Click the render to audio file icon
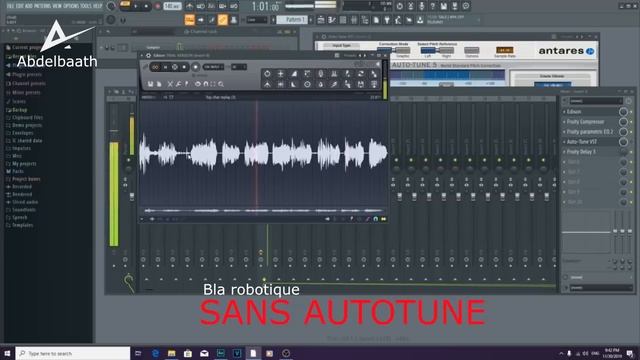Screen dimensions: 640x360 tap(455, 6)
